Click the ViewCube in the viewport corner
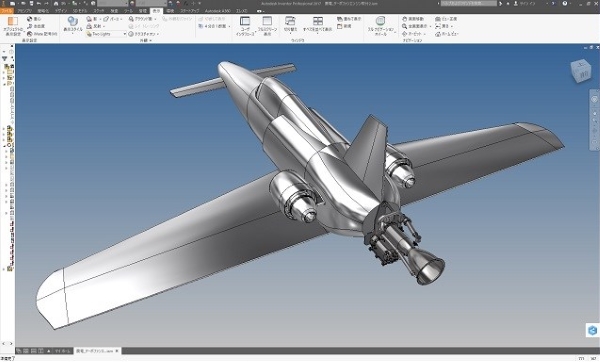600x362 pixels. click(x=581, y=71)
